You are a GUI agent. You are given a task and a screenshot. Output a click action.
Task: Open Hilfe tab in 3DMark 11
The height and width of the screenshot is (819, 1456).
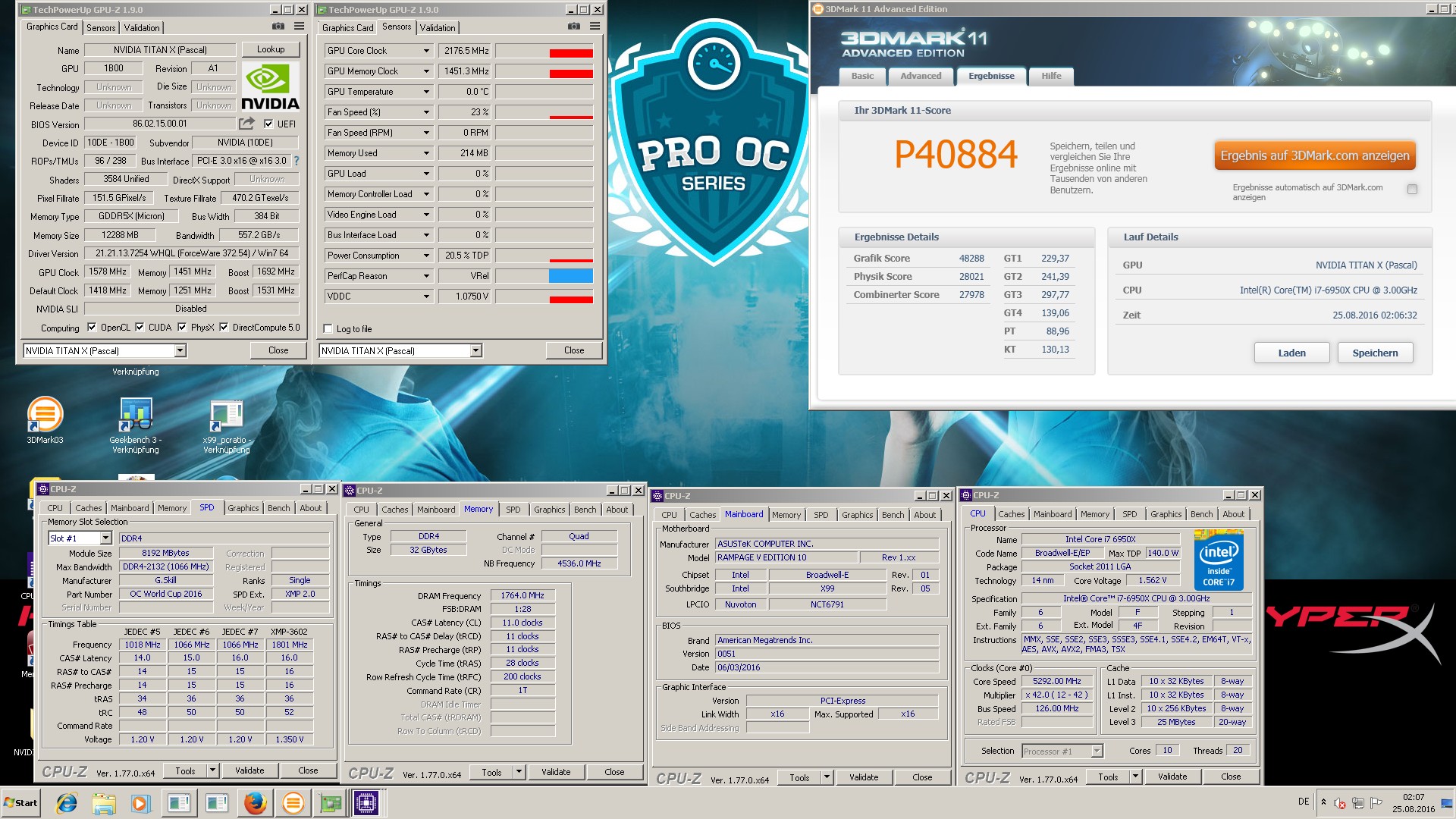pos(1051,76)
